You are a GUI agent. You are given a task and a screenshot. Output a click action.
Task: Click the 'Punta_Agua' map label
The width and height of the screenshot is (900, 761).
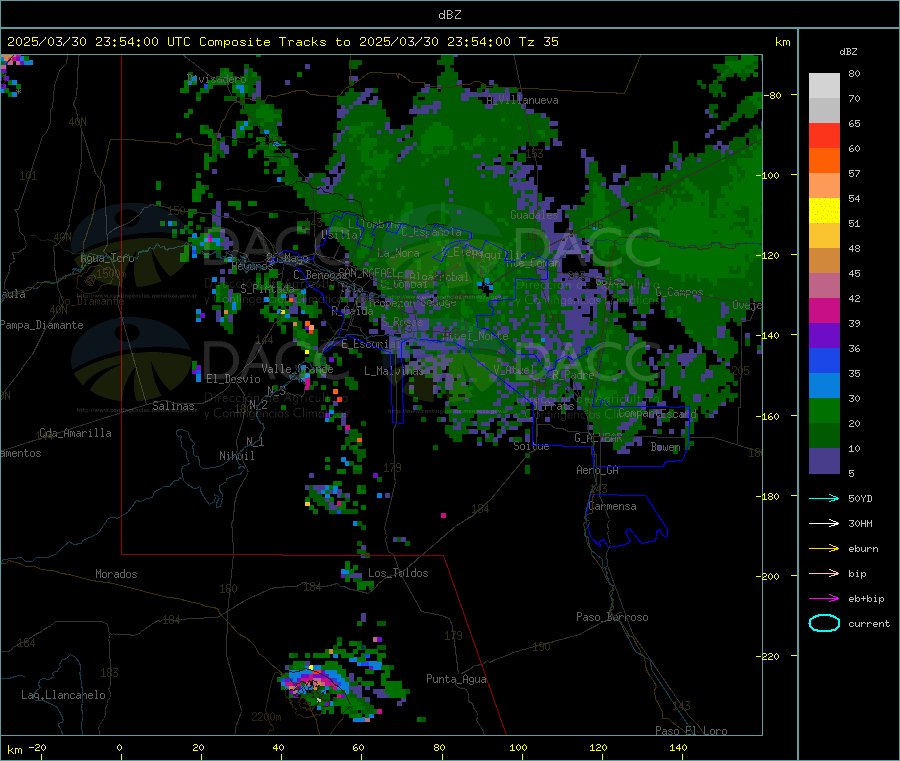456,679
